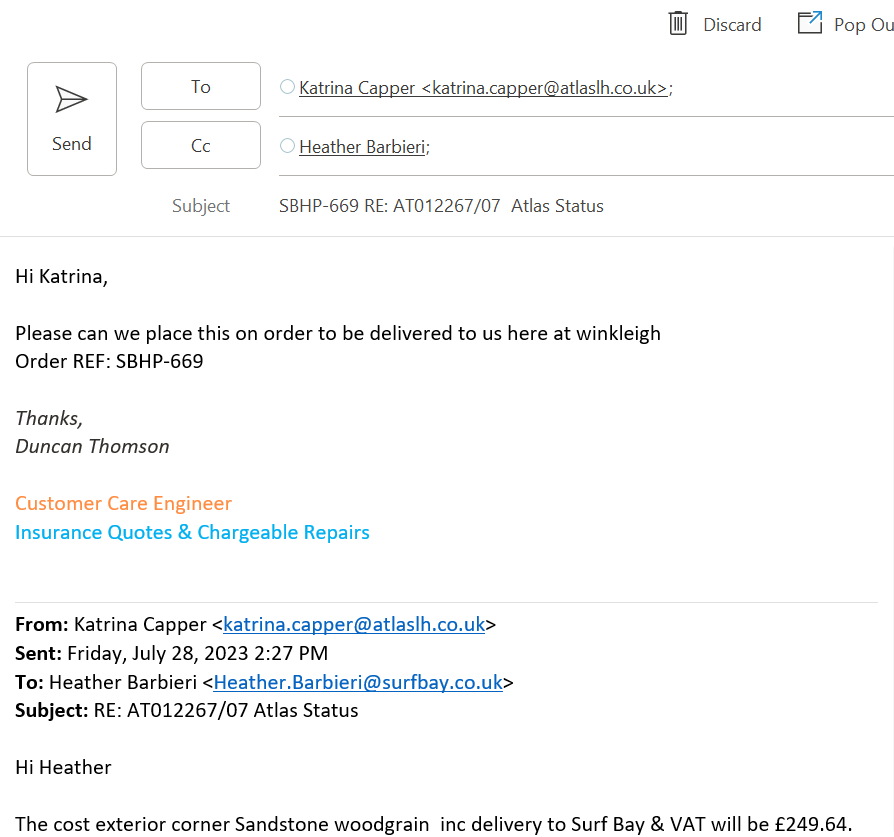Click the orange 'Customer Care Engineer' title

(x=124, y=503)
